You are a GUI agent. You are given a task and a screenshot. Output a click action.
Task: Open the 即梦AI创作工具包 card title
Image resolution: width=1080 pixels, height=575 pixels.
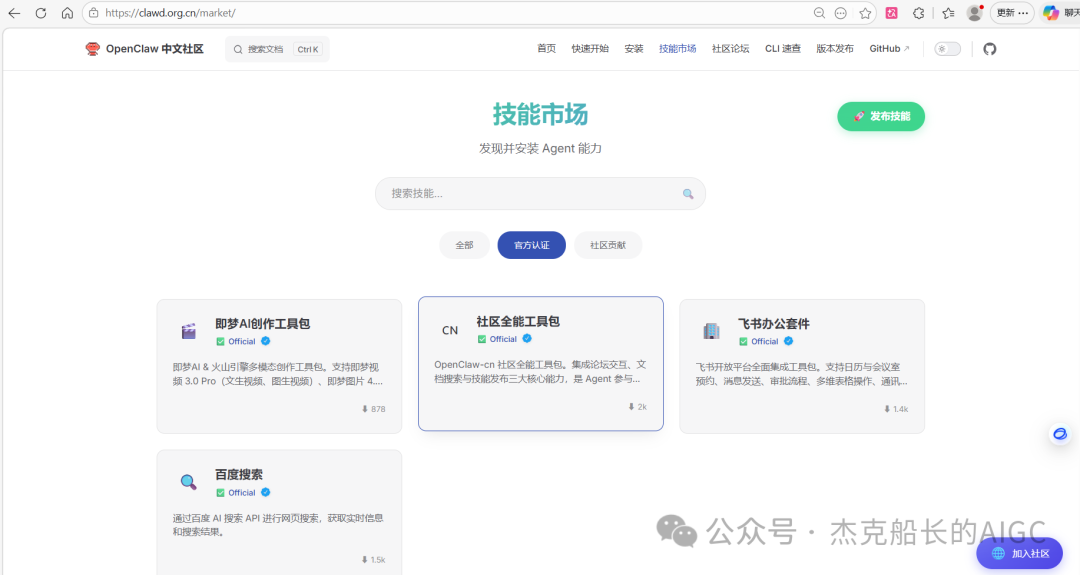(x=262, y=324)
